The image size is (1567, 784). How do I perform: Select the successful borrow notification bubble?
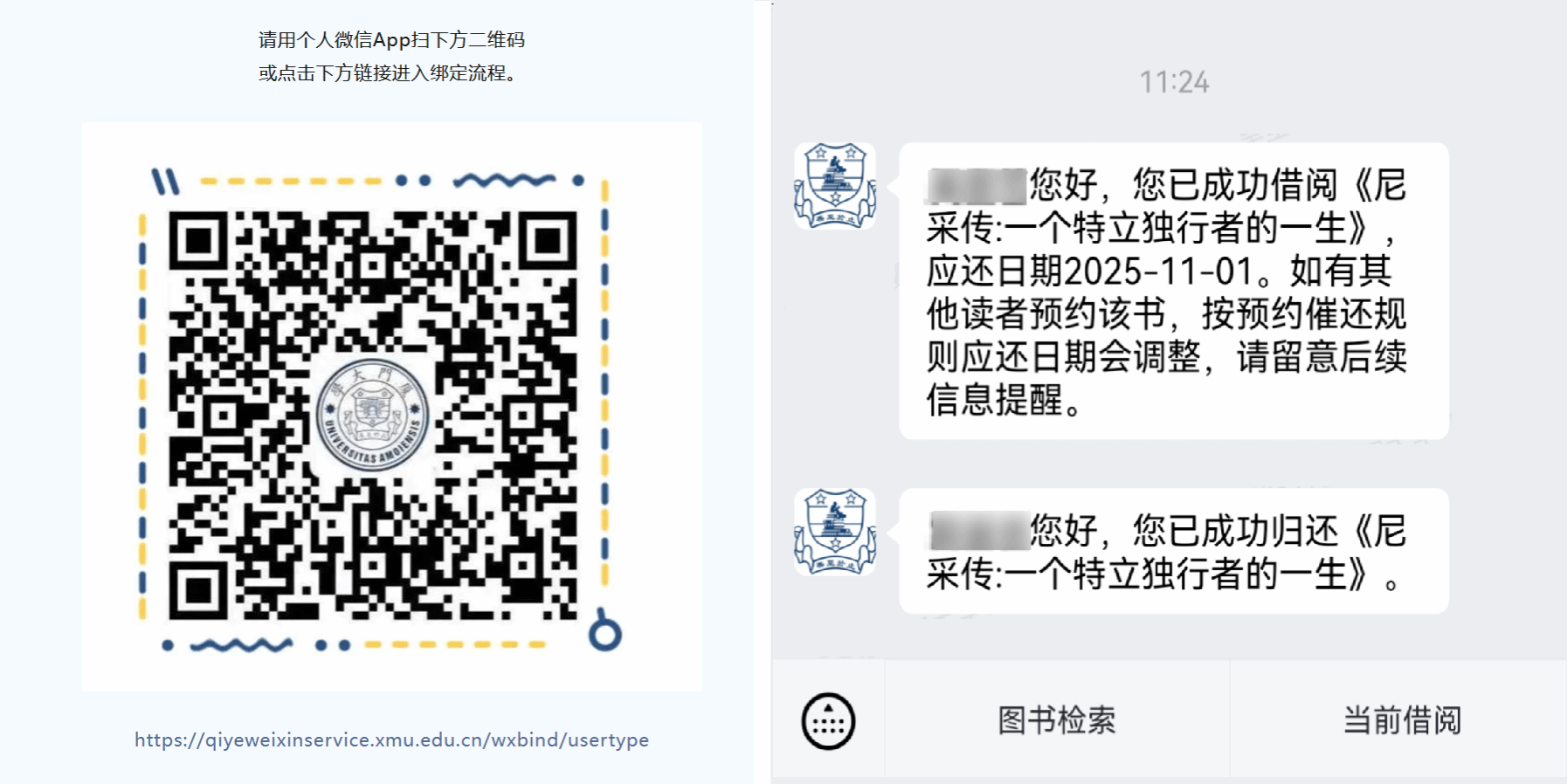pos(1174,291)
